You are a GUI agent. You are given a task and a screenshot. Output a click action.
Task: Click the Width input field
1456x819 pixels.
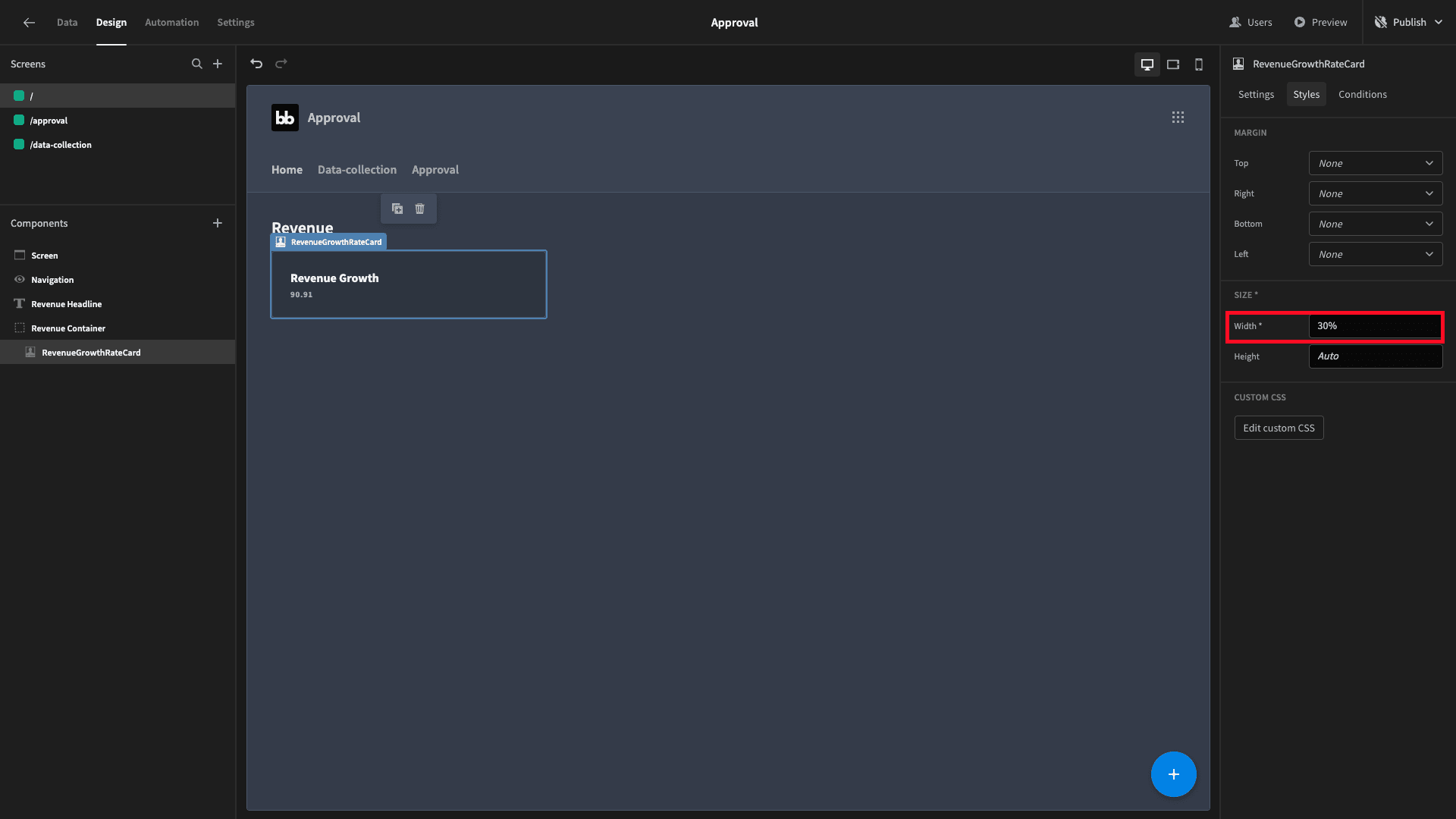tap(1376, 326)
